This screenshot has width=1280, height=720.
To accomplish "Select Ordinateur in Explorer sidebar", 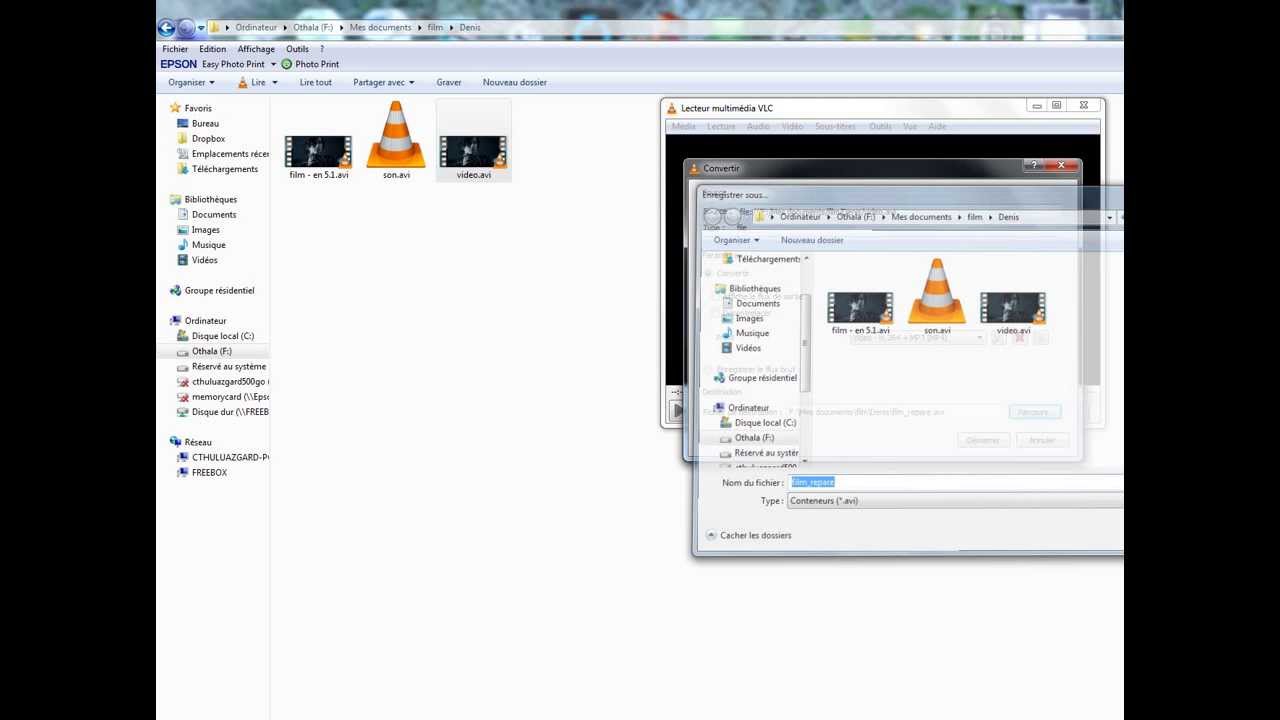I will pyautogui.click(x=198, y=321).
